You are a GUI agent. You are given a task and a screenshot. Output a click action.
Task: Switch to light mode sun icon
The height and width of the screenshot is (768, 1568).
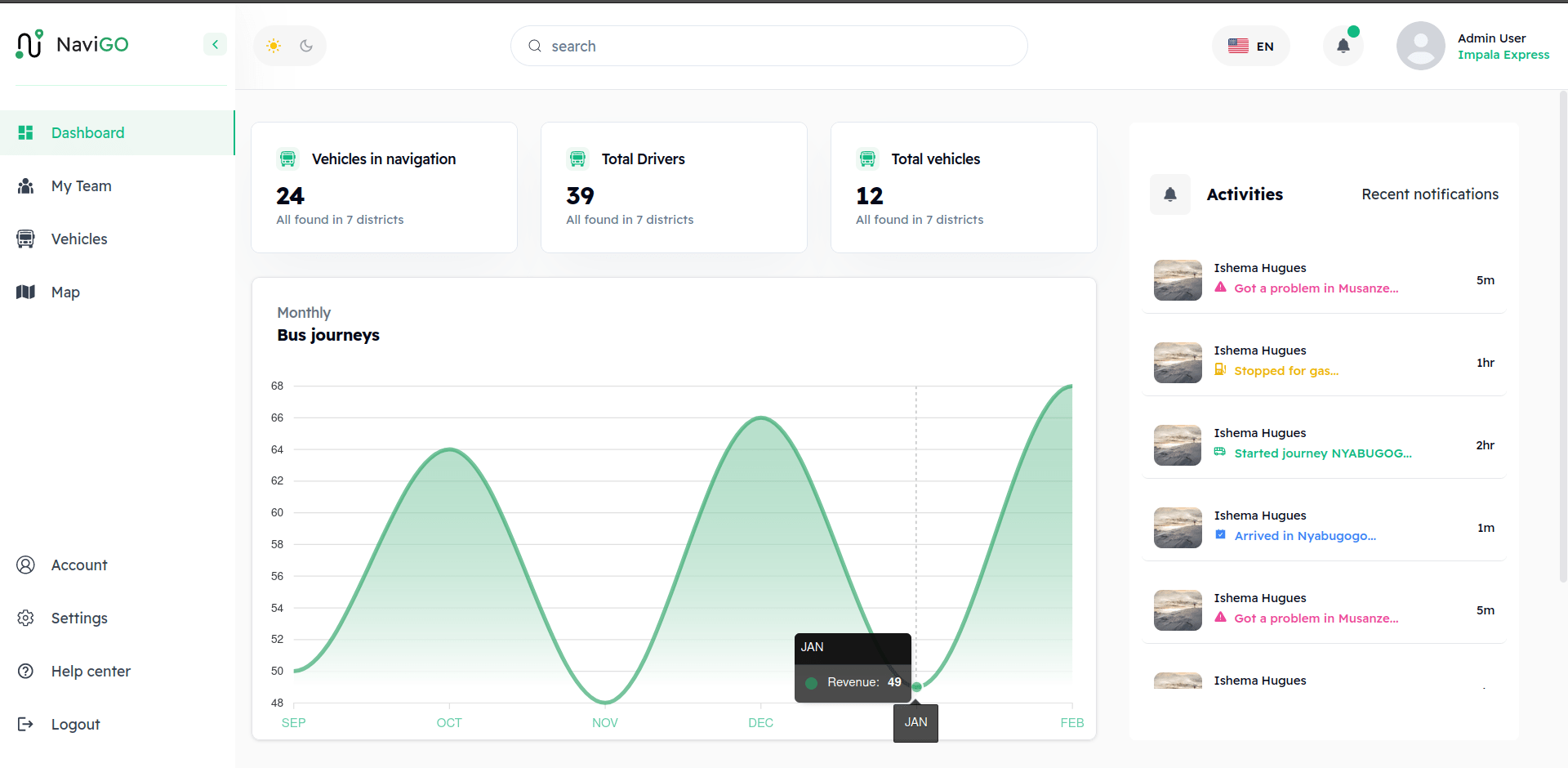[274, 46]
